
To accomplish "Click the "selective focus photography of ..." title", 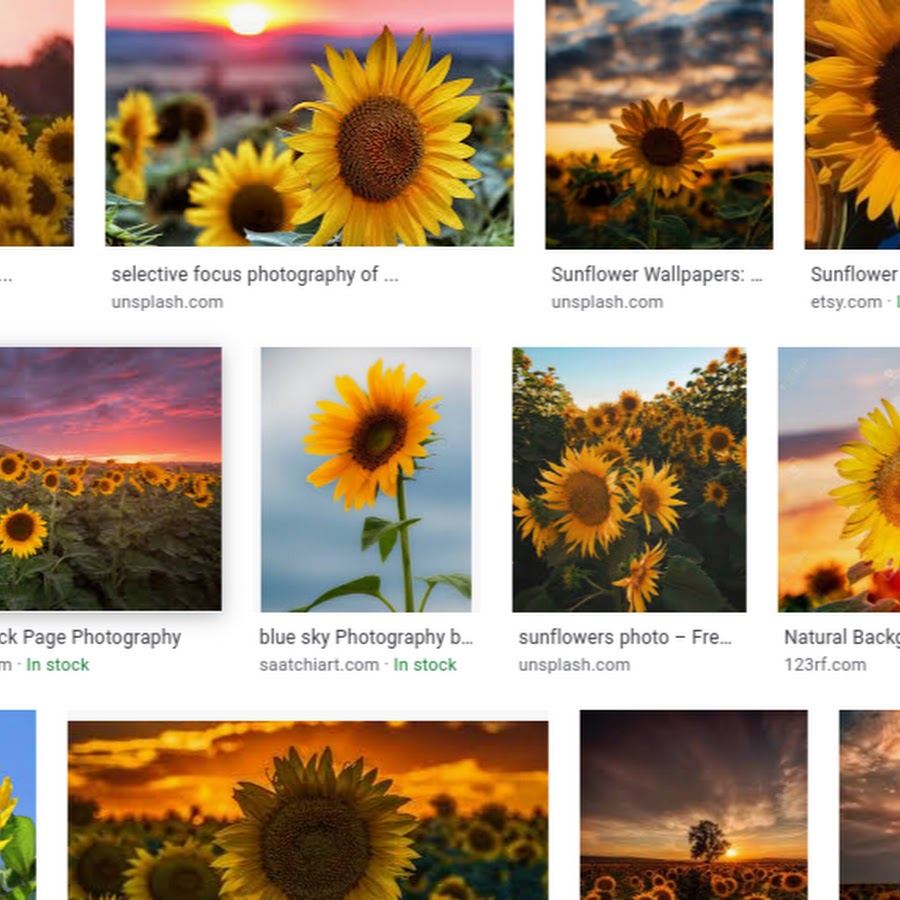I will pyautogui.click(x=255, y=274).
